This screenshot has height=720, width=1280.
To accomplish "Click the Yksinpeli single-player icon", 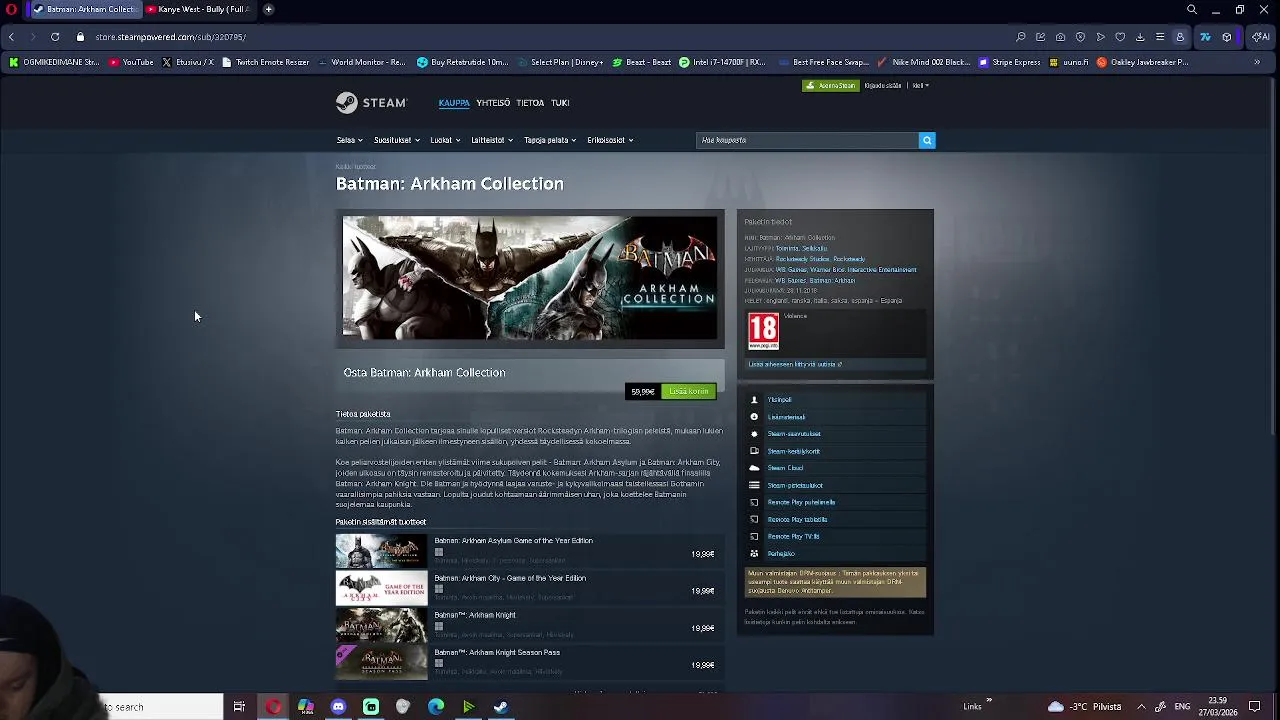I will 754,400.
